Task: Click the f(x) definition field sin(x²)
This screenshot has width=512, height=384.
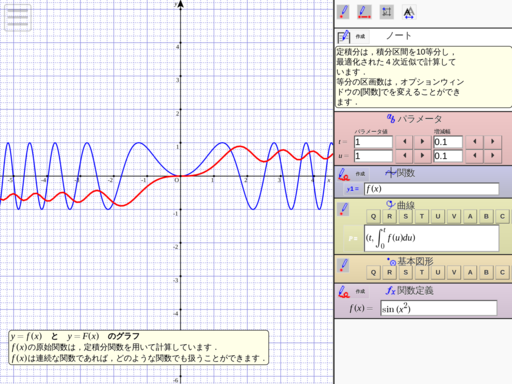Action: coord(439,308)
